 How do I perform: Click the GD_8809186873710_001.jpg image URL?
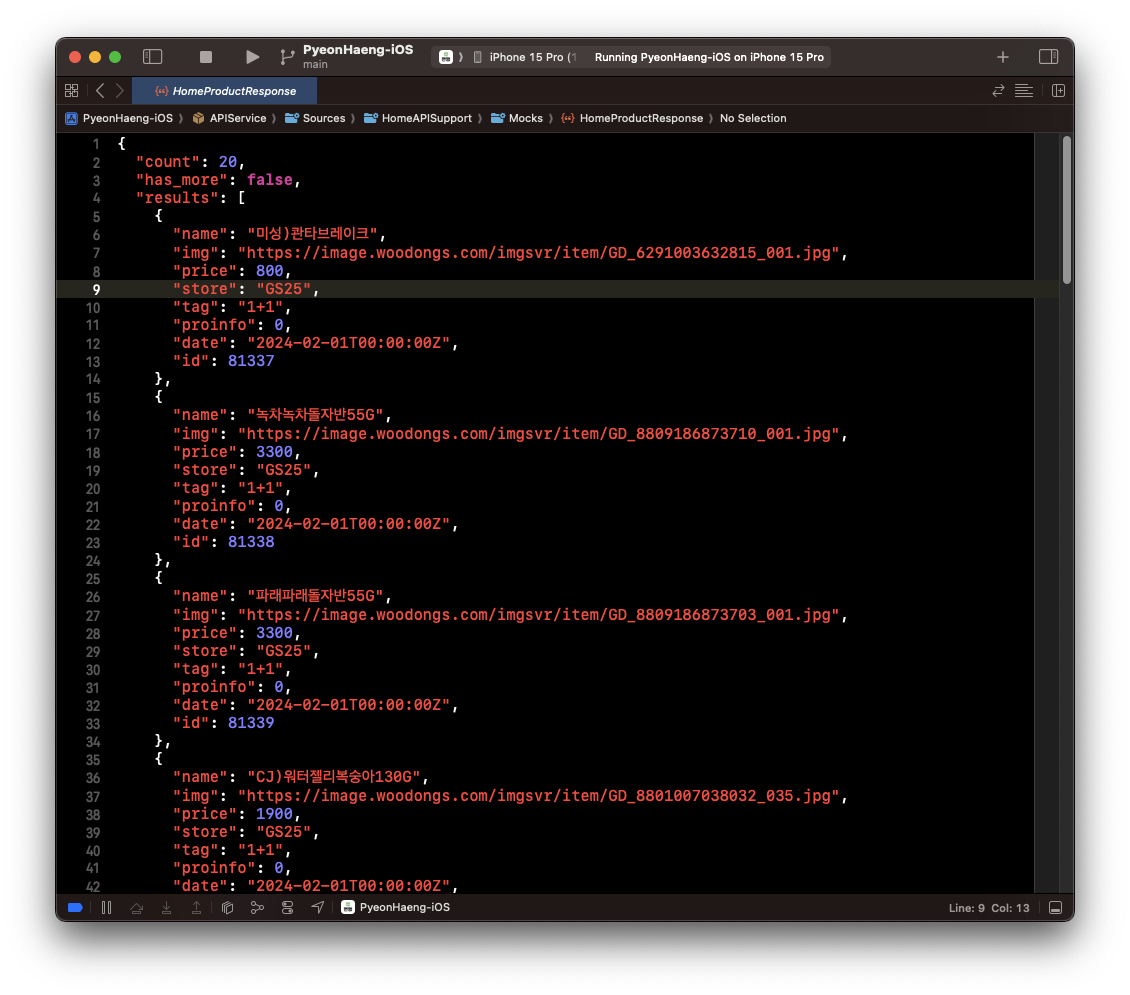pyautogui.click(x=538, y=434)
